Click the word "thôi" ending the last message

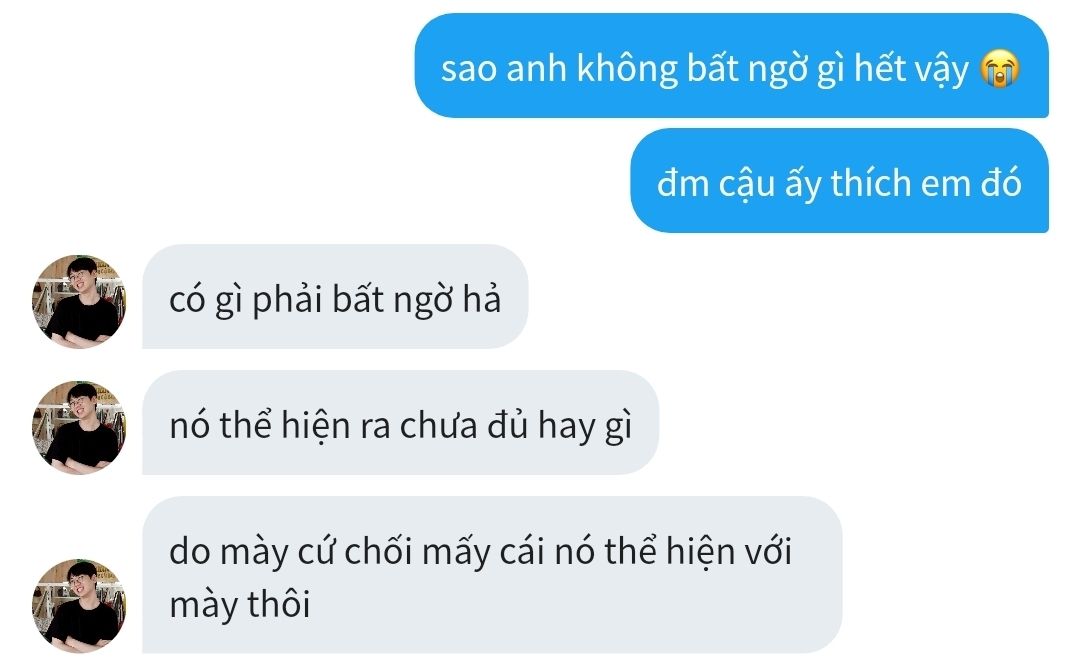point(279,604)
